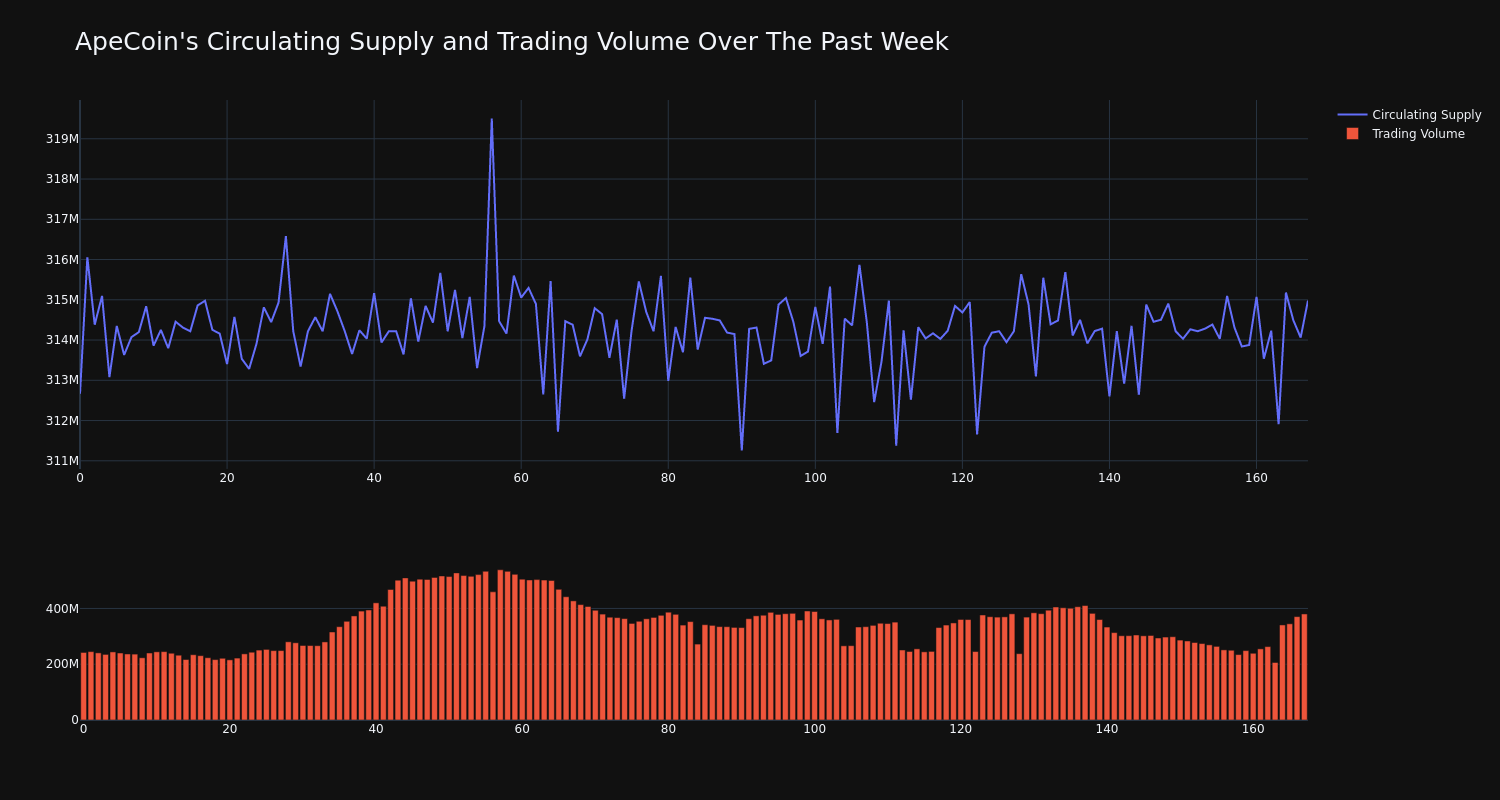
Task: Click x-axis label 120 on supply chart
Action: [x=962, y=478]
